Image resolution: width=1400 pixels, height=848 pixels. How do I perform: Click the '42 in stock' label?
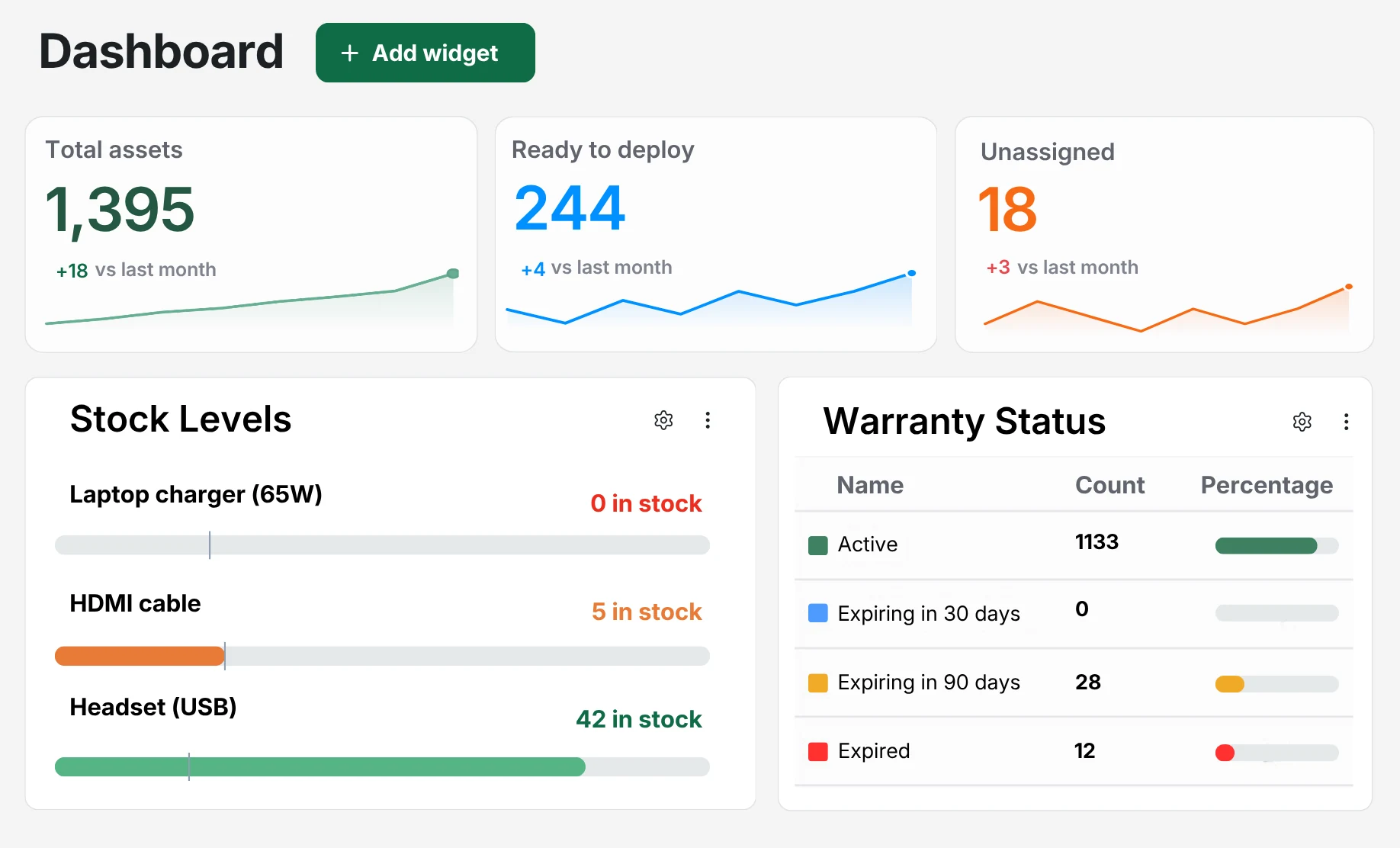(639, 719)
